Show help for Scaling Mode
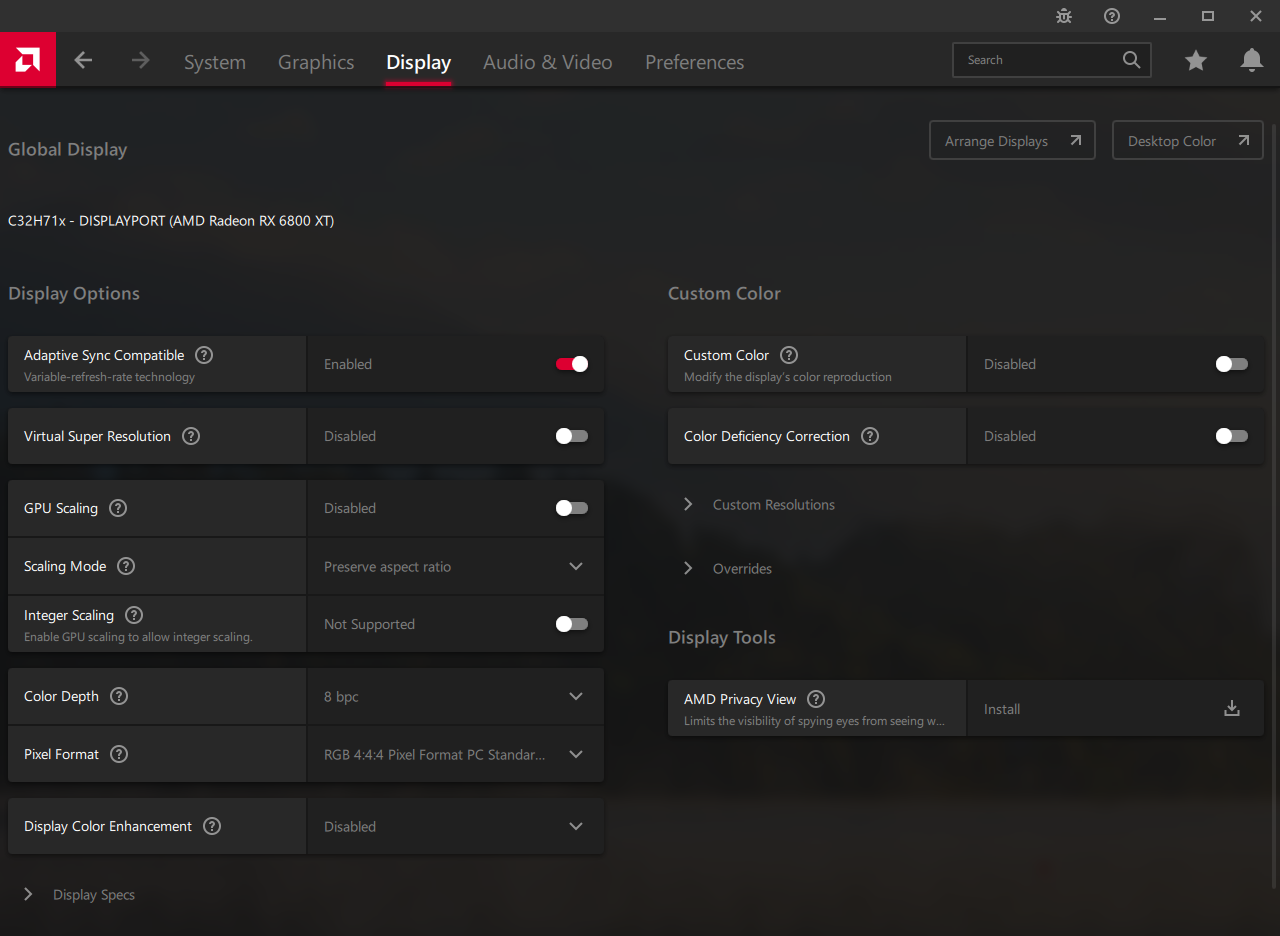This screenshot has width=1280, height=936. pyautogui.click(x=126, y=566)
